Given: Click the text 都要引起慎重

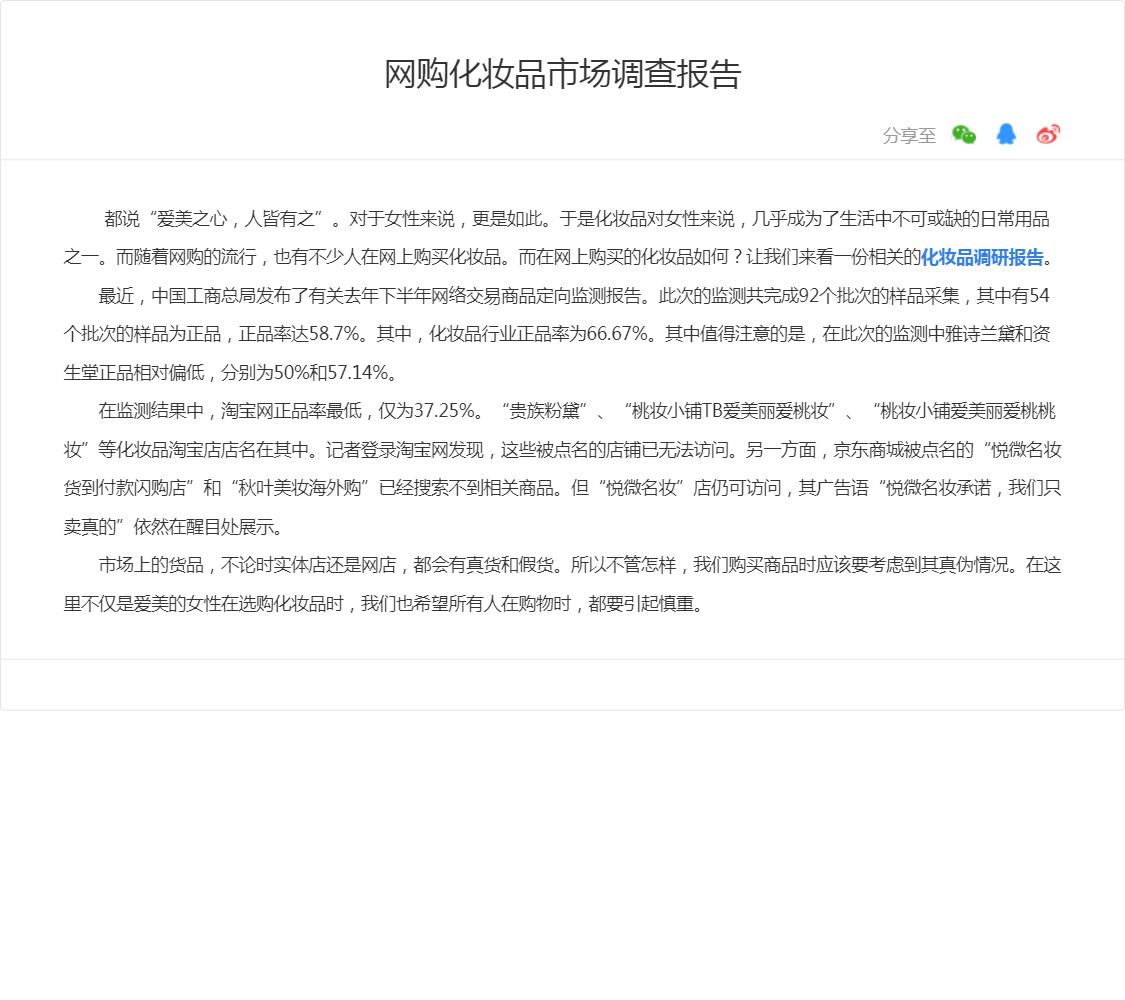Looking at the screenshot, I should [x=641, y=604].
